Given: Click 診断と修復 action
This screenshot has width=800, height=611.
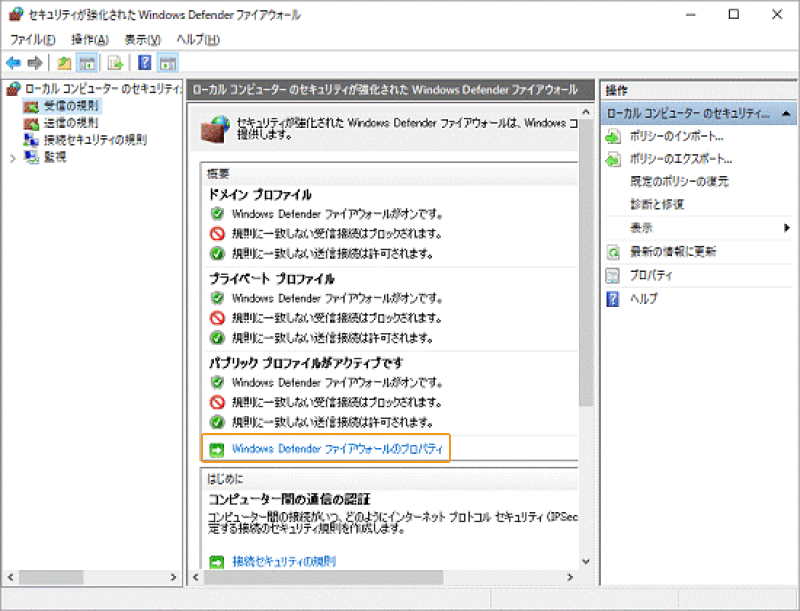Looking at the screenshot, I should (x=657, y=205).
